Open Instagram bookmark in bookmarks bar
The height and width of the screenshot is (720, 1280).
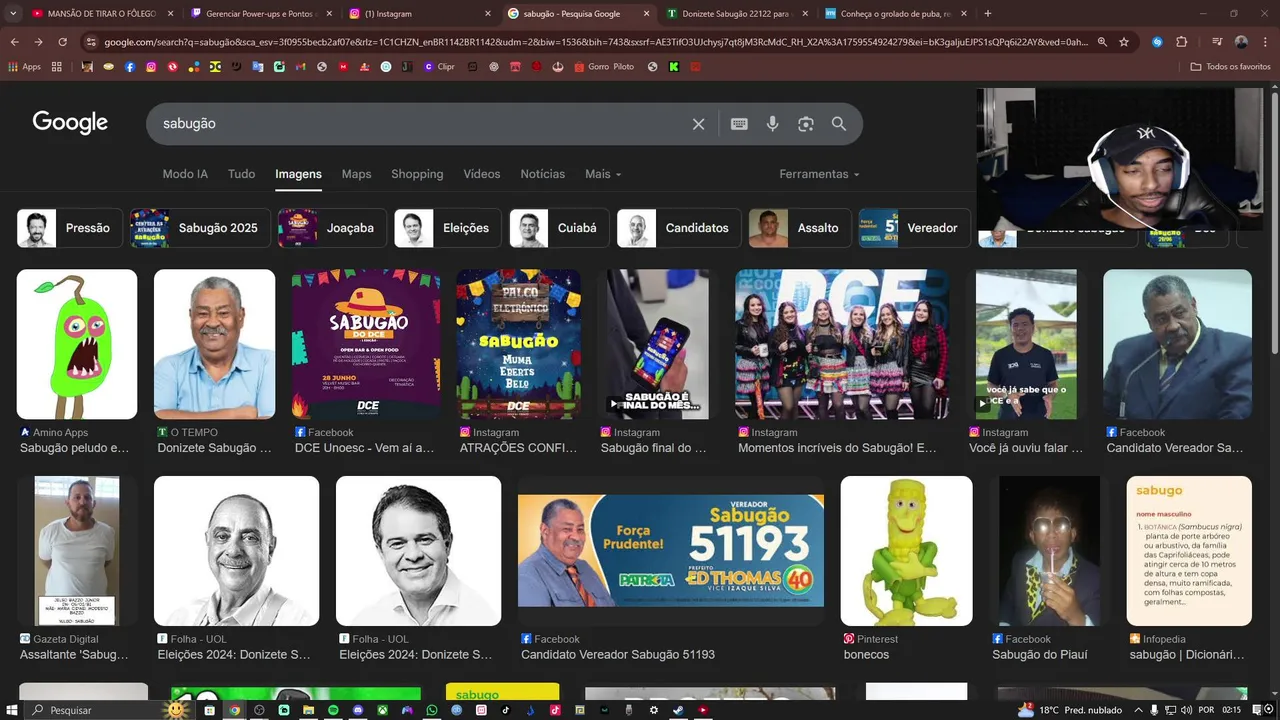click(151, 67)
